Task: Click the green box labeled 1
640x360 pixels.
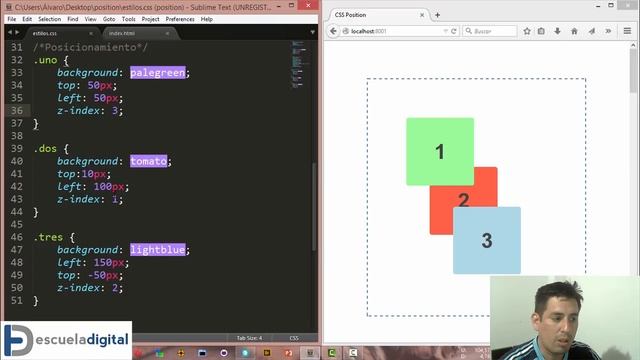Action: point(440,152)
